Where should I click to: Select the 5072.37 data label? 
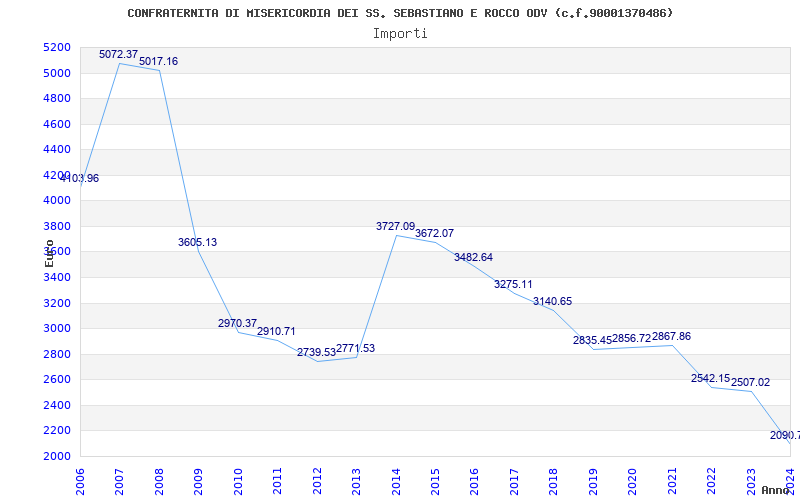coord(118,54)
